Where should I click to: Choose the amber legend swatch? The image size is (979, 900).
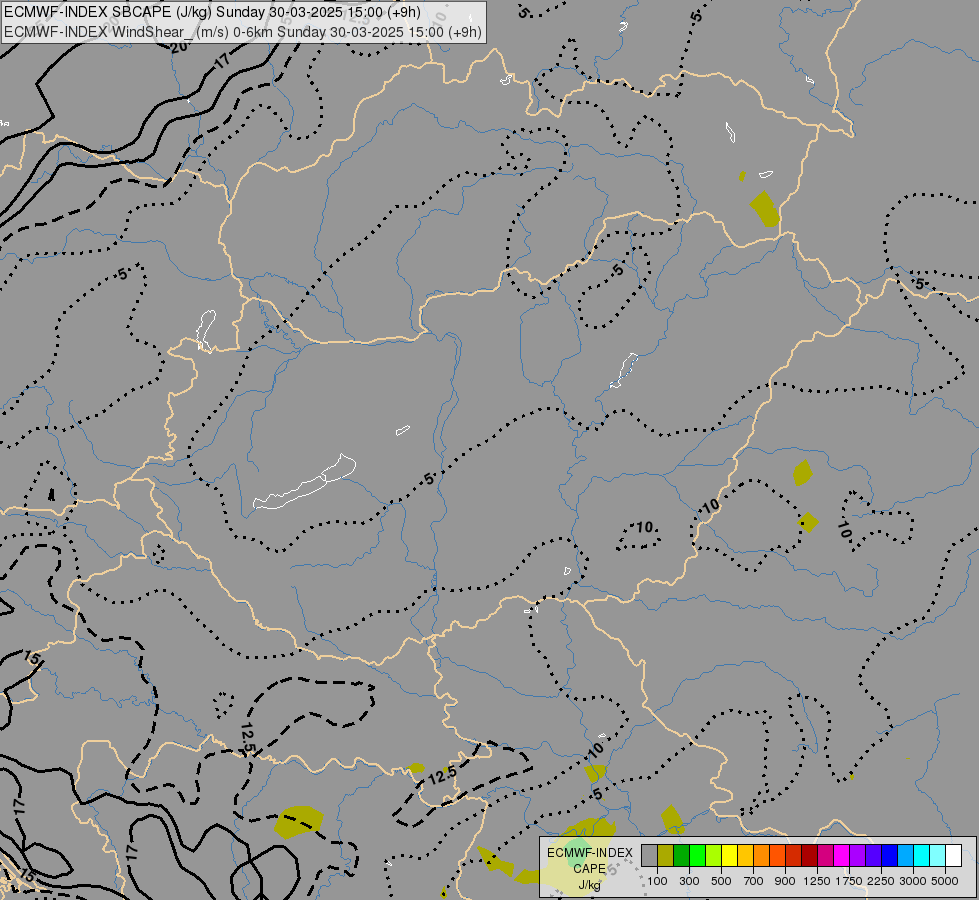click(x=745, y=855)
